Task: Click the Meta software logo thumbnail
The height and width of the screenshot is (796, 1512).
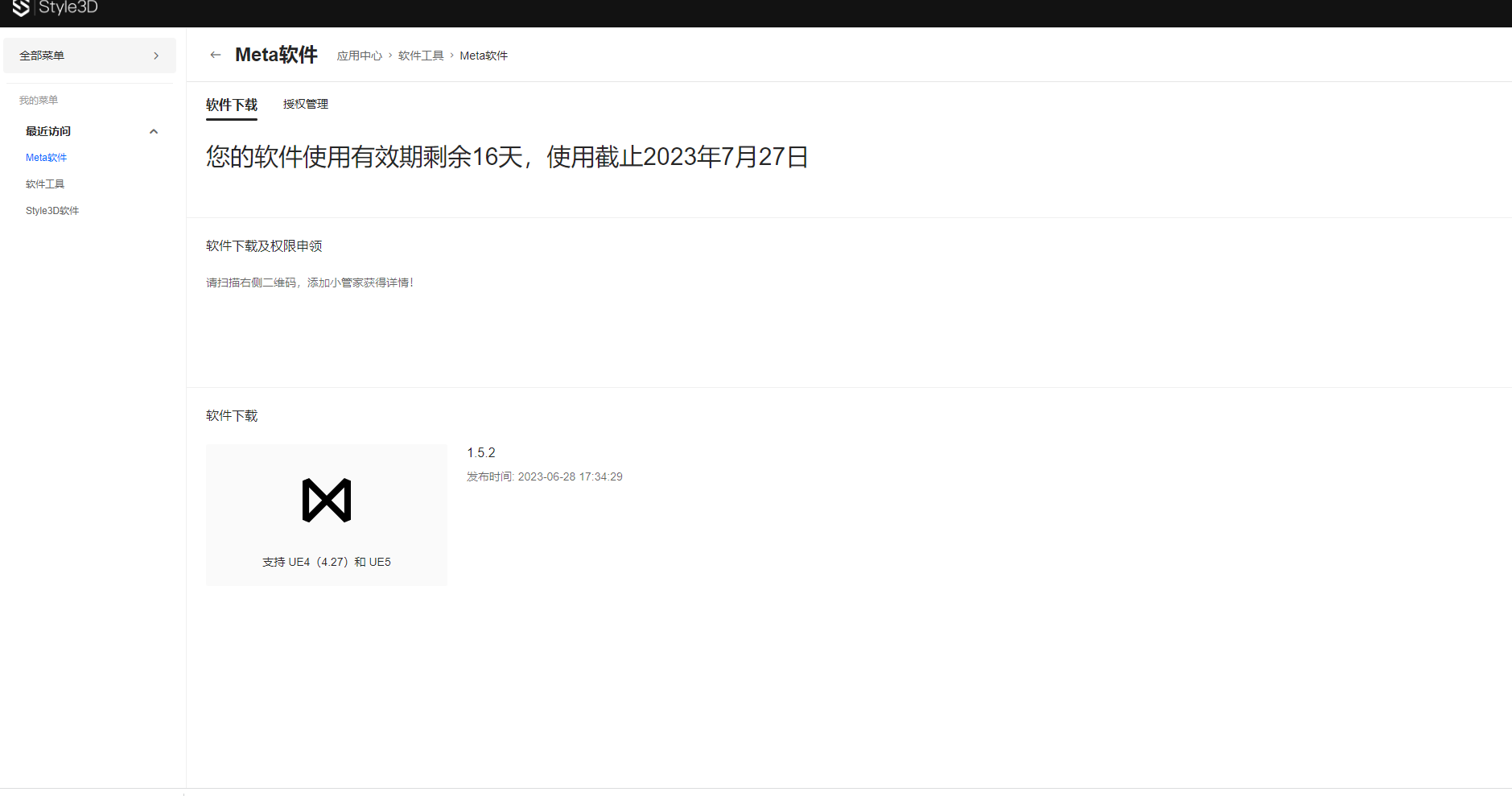Action: (327, 501)
